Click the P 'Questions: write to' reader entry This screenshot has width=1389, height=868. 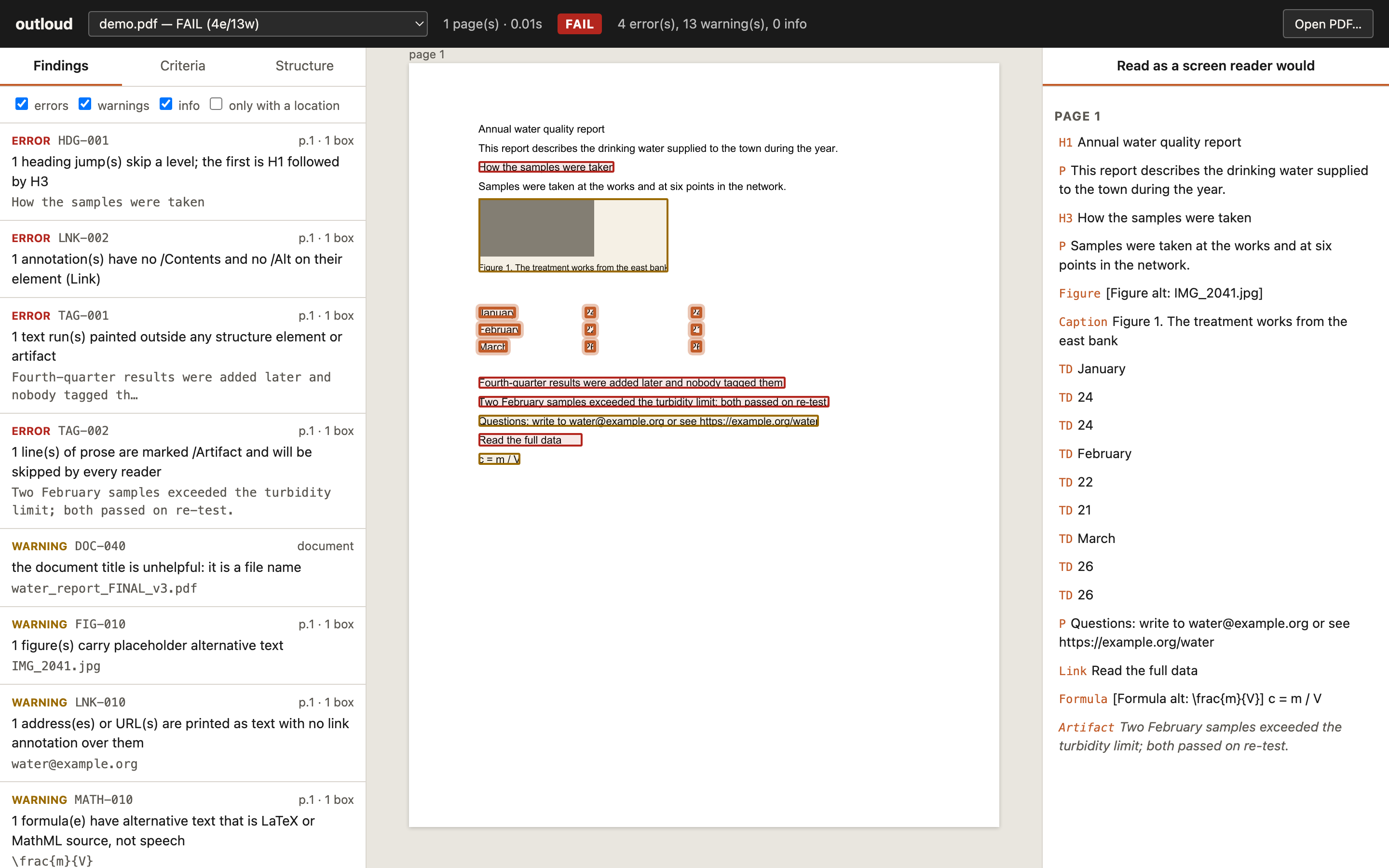click(1204, 633)
